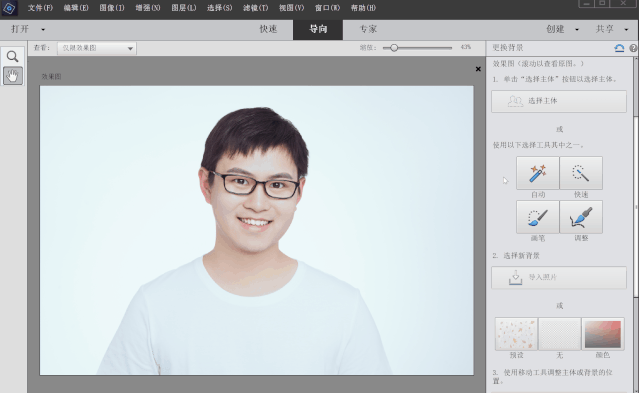Click the 效果图 label above the canvas
This screenshot has height=393, width=639.
coord(51,77)
